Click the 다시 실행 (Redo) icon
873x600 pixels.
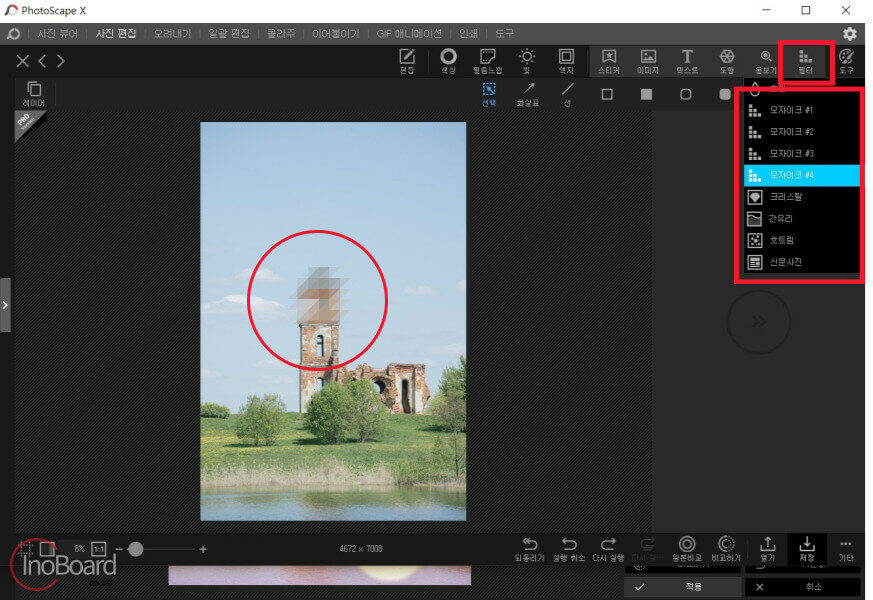(x=608, y=549)
